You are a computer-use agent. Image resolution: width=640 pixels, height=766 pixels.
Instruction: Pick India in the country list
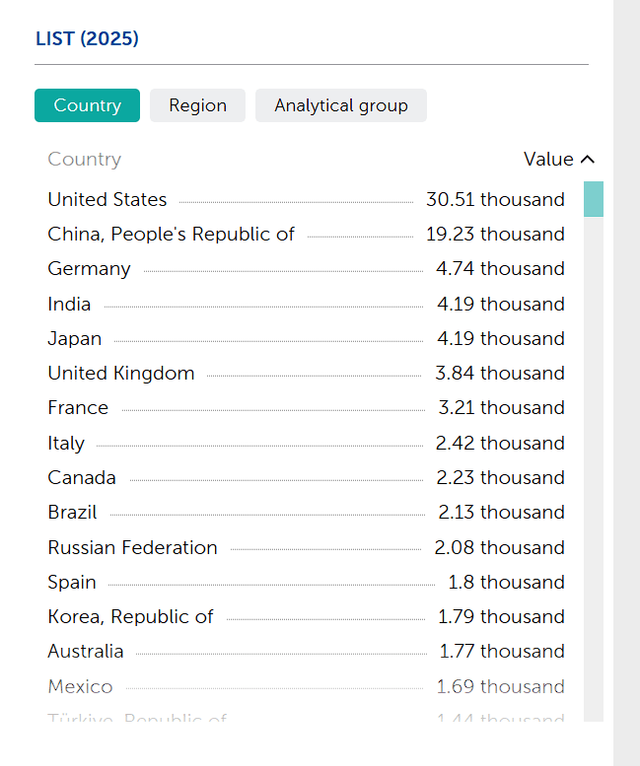point(69,304)
